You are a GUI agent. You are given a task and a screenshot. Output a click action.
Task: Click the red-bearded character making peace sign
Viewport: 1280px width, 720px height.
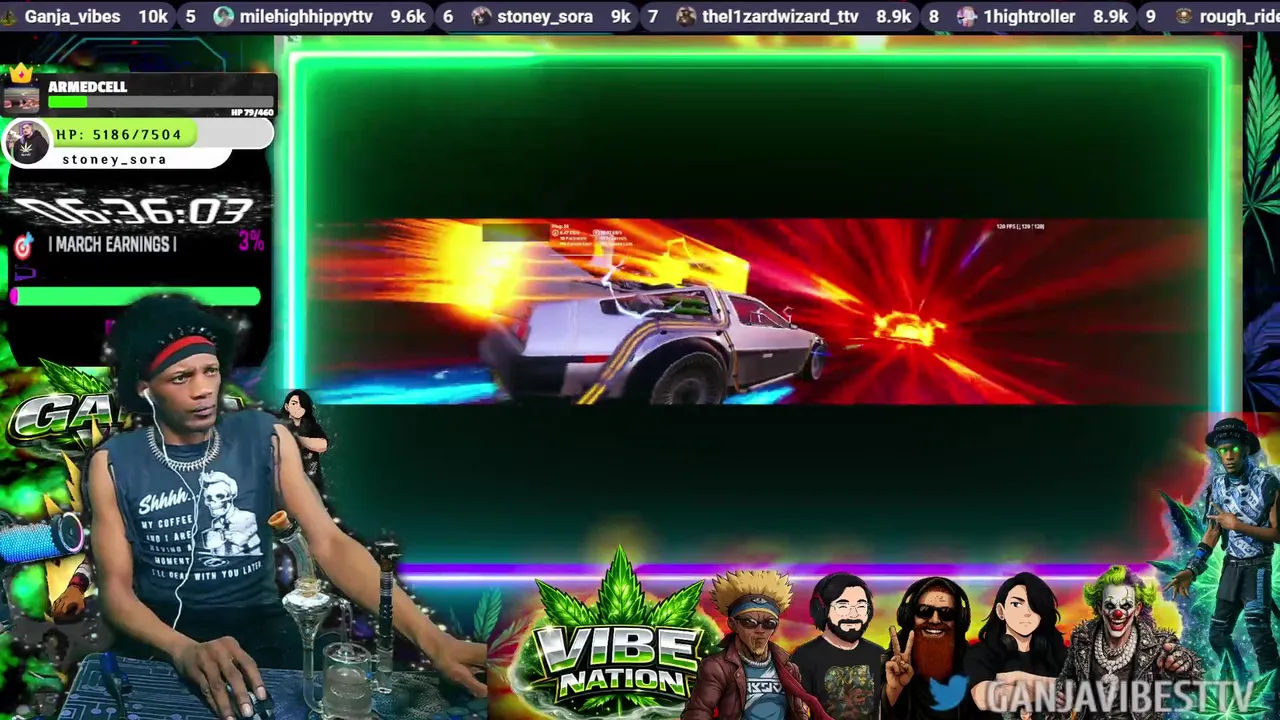(x=930, y=645)
